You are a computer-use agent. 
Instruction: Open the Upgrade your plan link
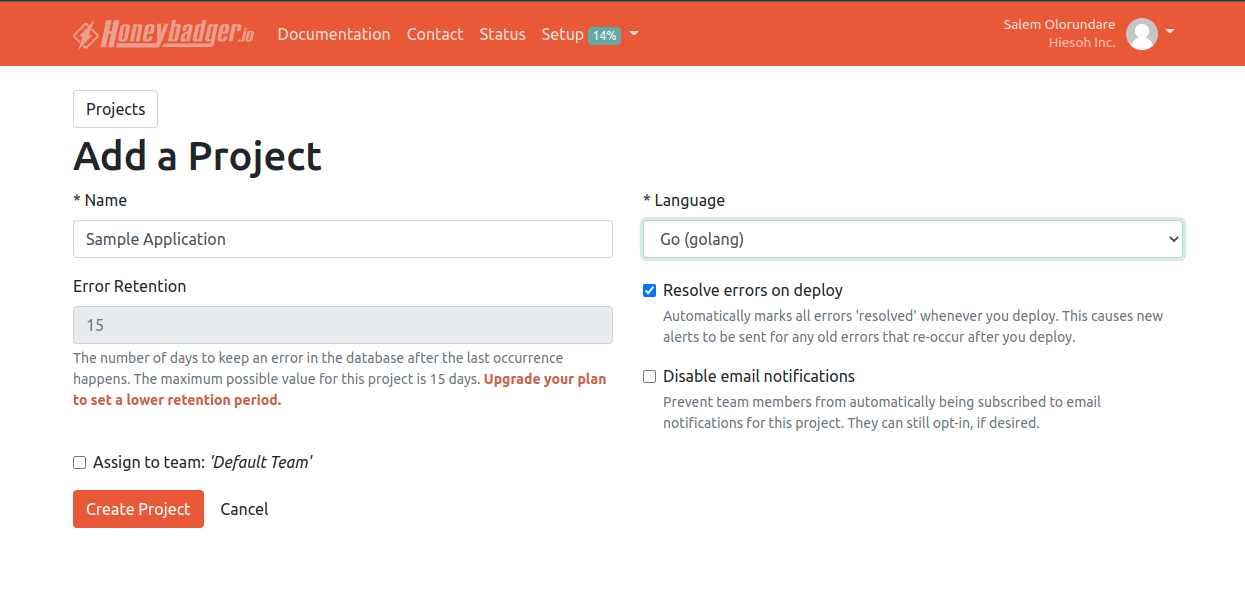(x=545, y=379)
